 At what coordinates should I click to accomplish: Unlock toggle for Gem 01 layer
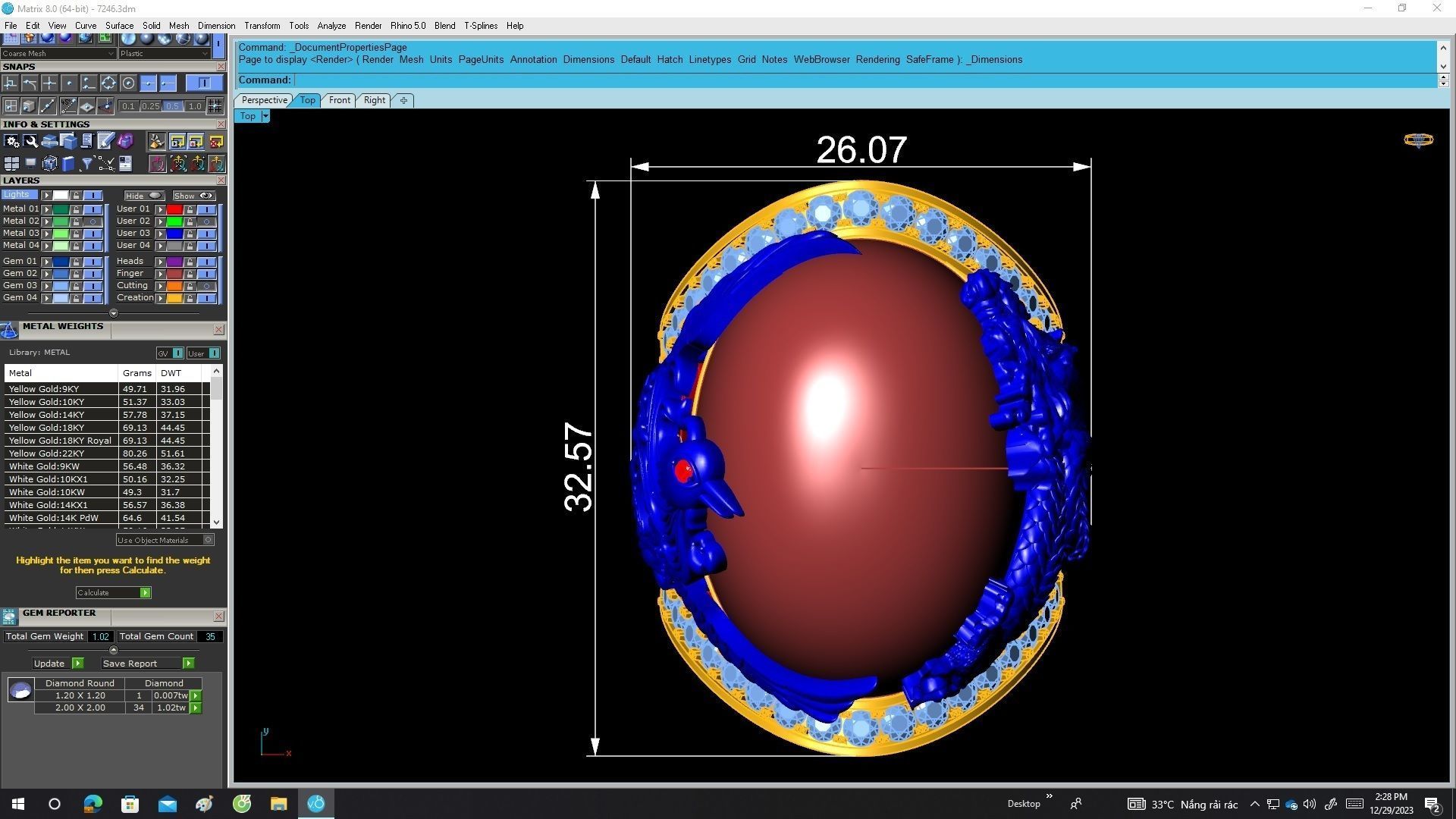click(76, 262)
